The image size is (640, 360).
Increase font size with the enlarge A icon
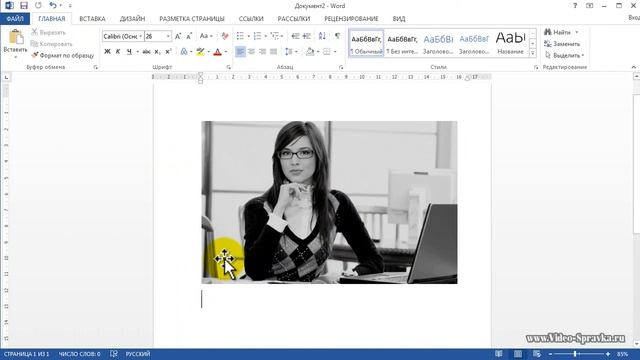pyautogui.click(x=178, y=36)
